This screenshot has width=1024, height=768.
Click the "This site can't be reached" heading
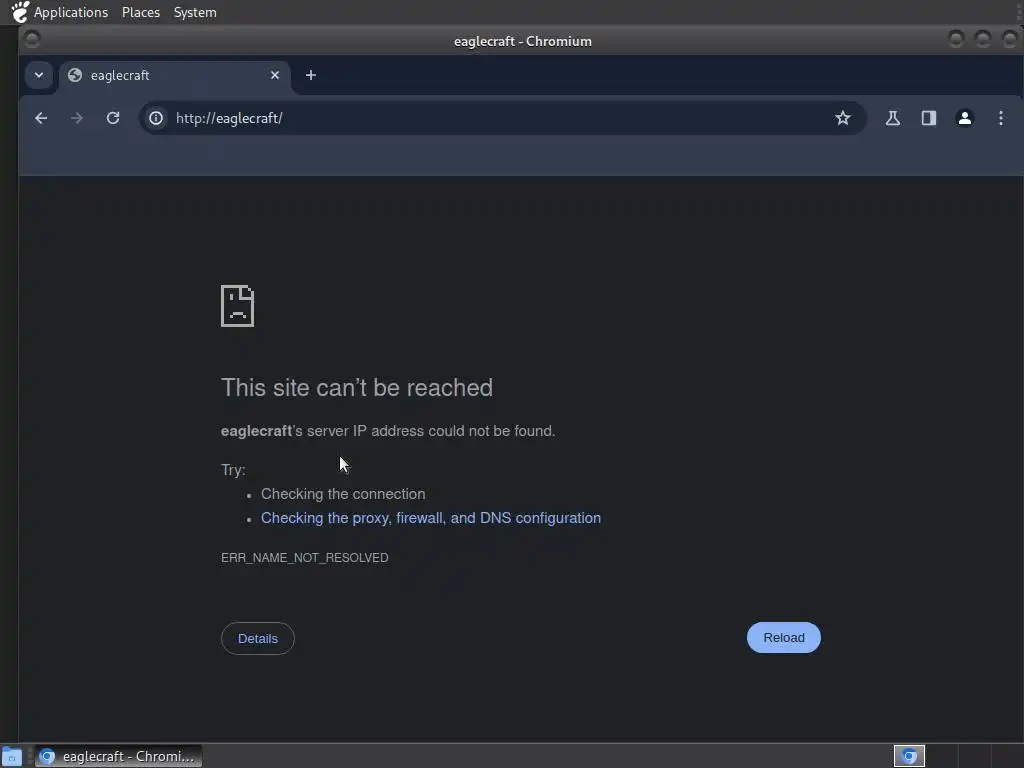(x=357, y=388)
